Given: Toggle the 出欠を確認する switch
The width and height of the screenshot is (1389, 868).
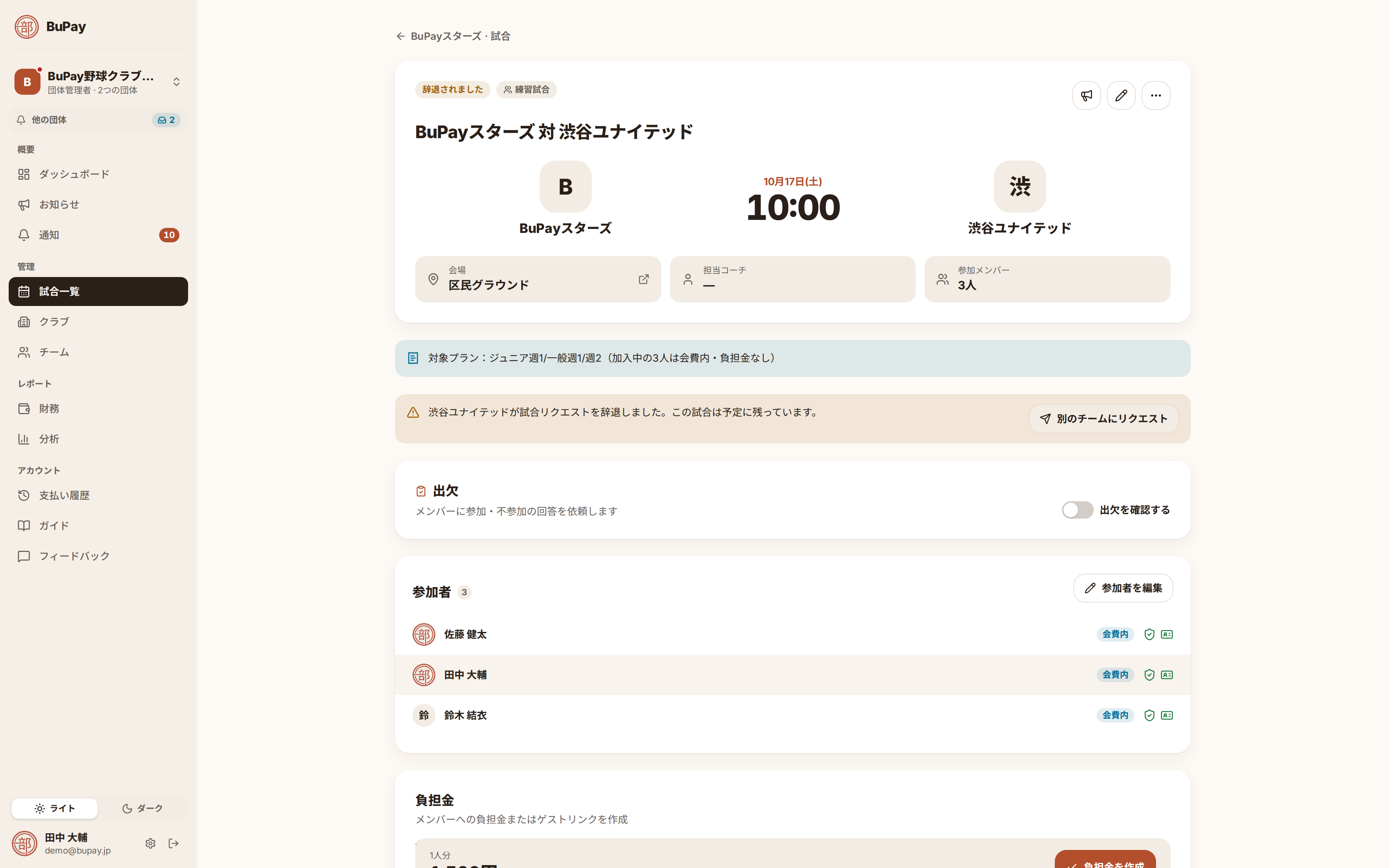Looking at the screenshot, I should coord(1077,510).
